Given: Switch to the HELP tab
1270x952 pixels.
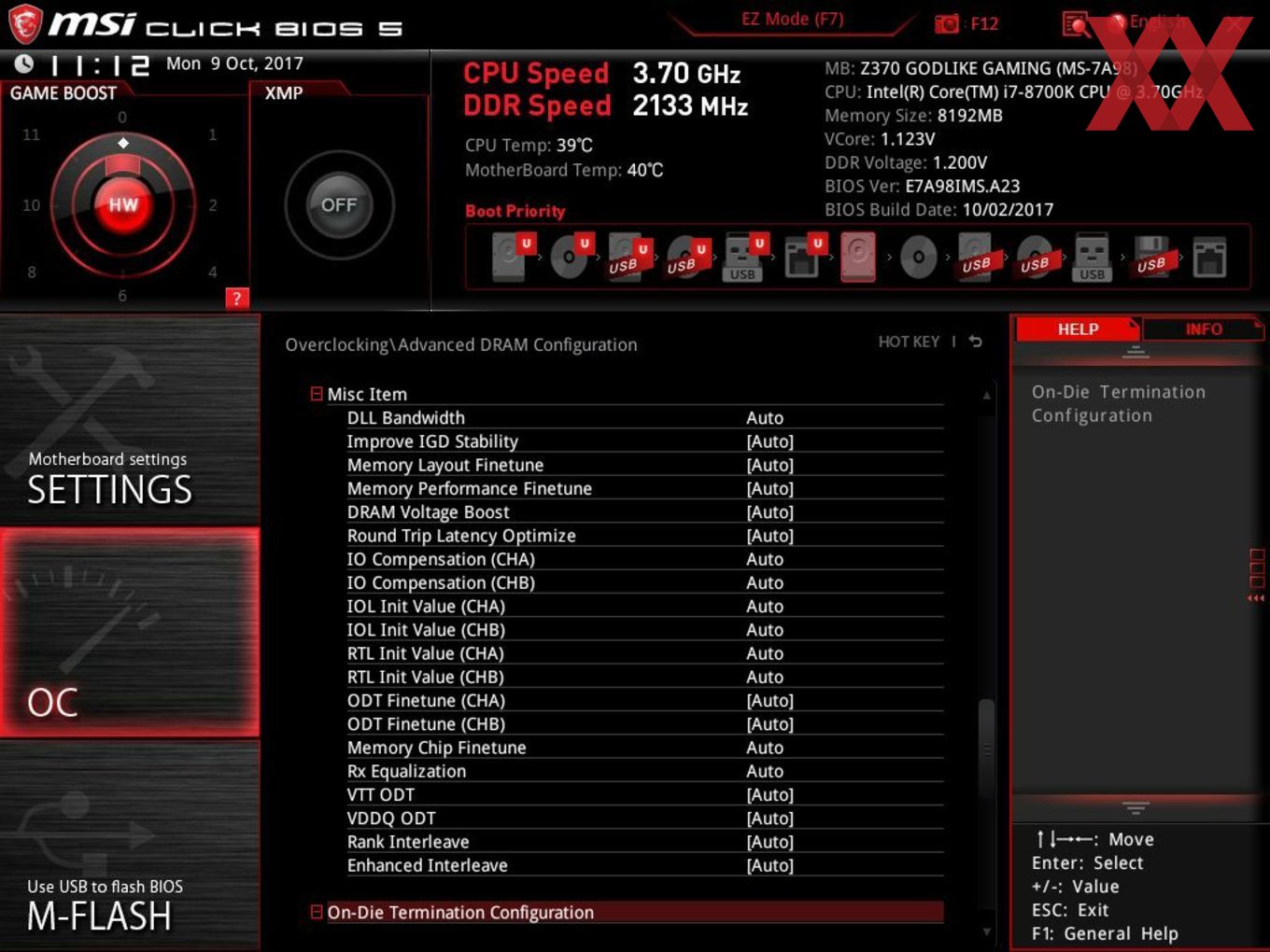Looking at the screenshot, I should point(1078,329).
